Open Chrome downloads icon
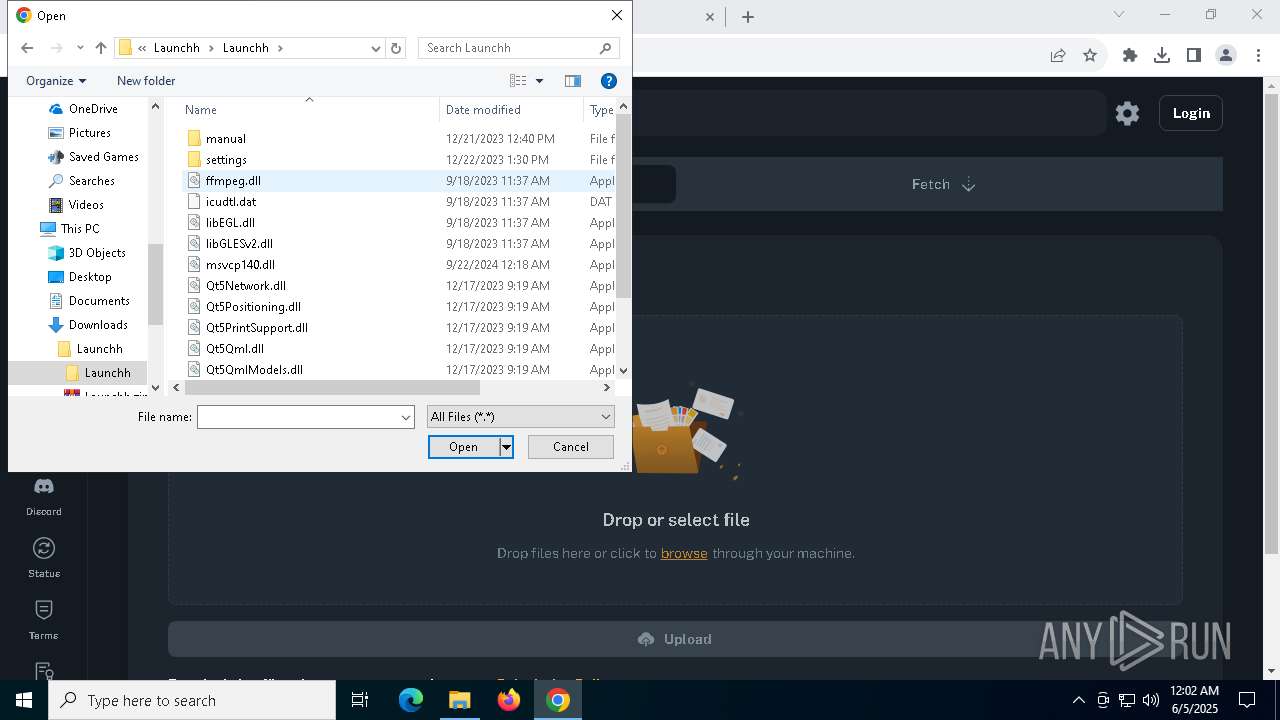The width and height of the screenshot is (1280, 720). coord(1162,55)
